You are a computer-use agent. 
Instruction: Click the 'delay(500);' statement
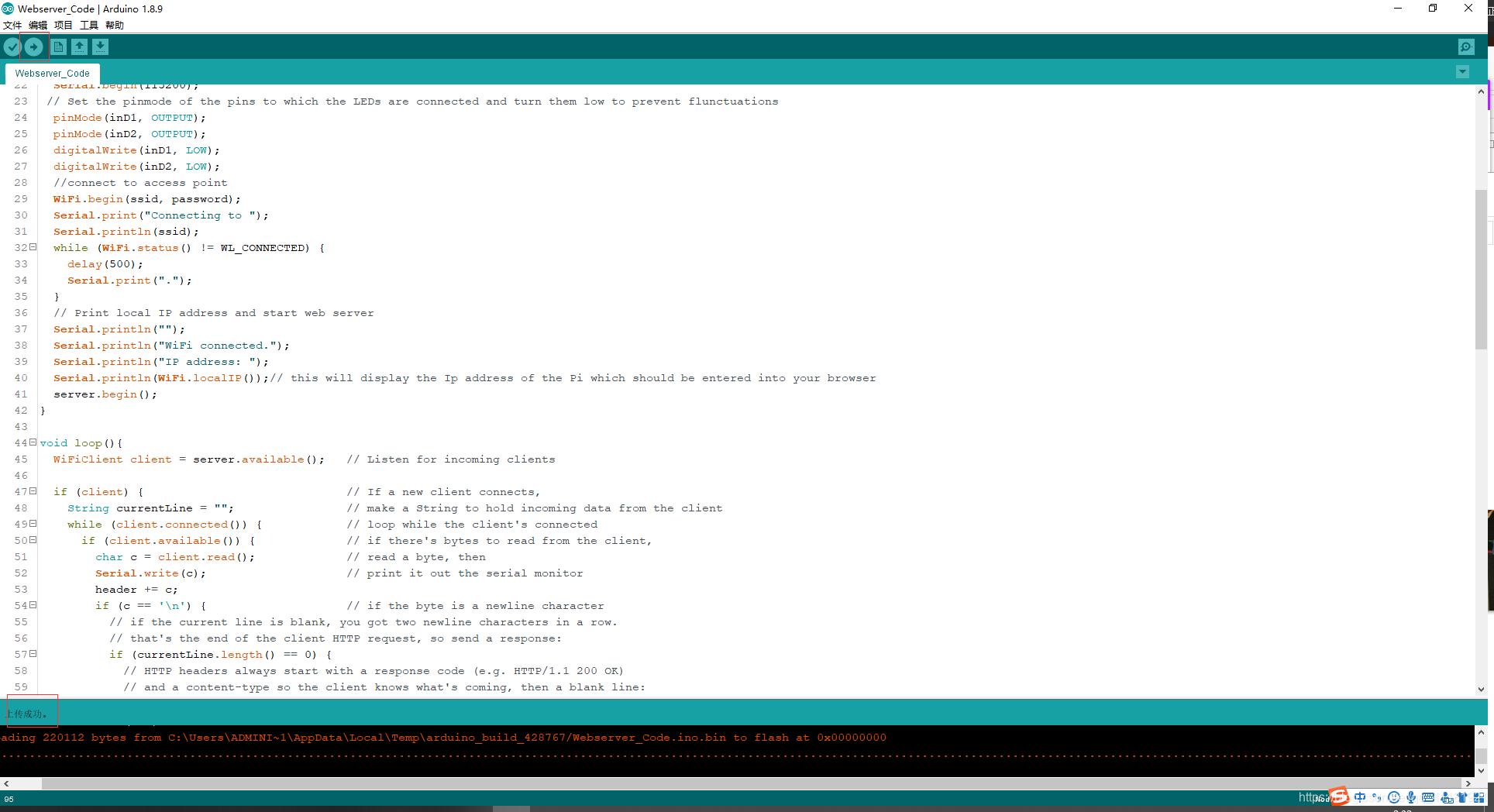pyautogui.click(x=105, y=264)
